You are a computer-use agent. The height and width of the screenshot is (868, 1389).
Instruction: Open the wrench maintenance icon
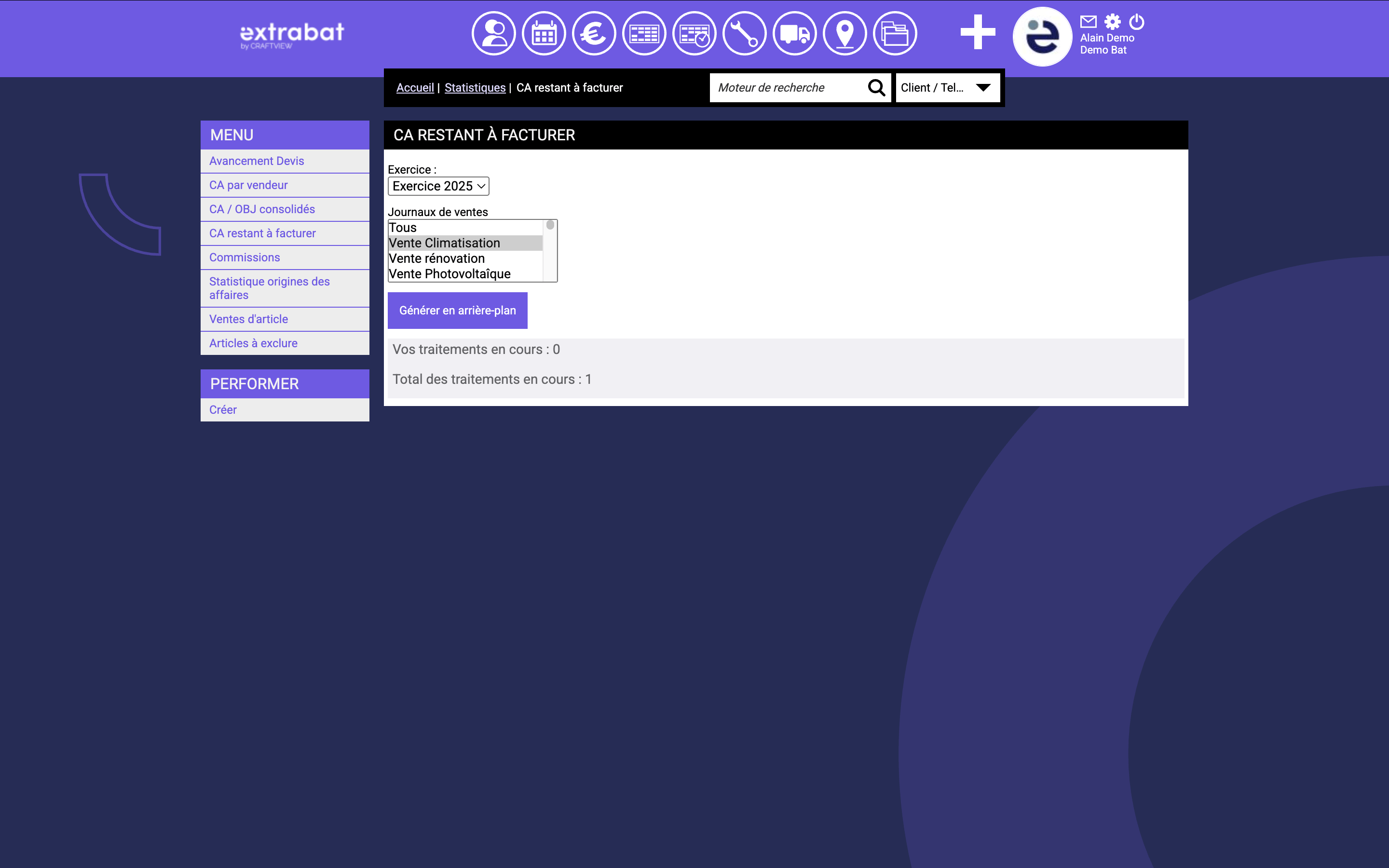tap(744, 34)
